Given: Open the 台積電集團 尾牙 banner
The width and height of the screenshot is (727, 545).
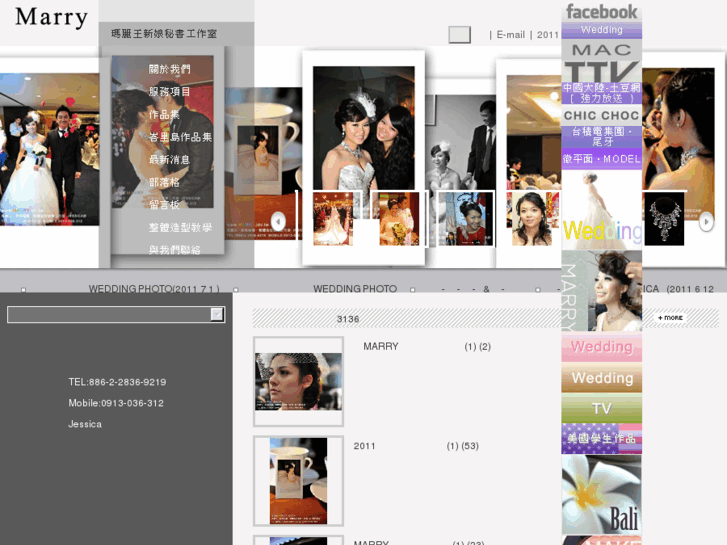Looking at the screenshot, I should [602, 136].
